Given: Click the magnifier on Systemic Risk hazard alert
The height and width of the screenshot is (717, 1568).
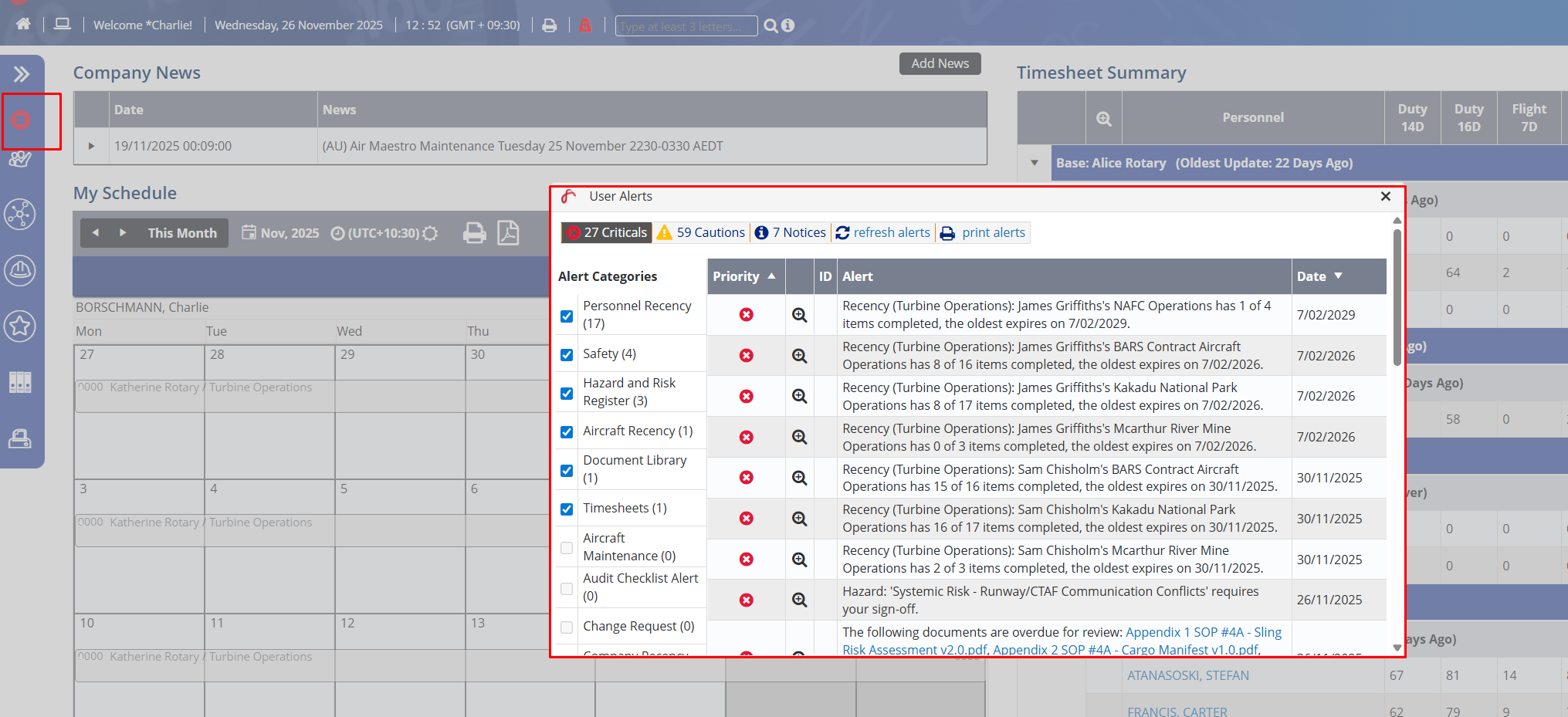Looking at the screenshot, I should coord(799,600).
